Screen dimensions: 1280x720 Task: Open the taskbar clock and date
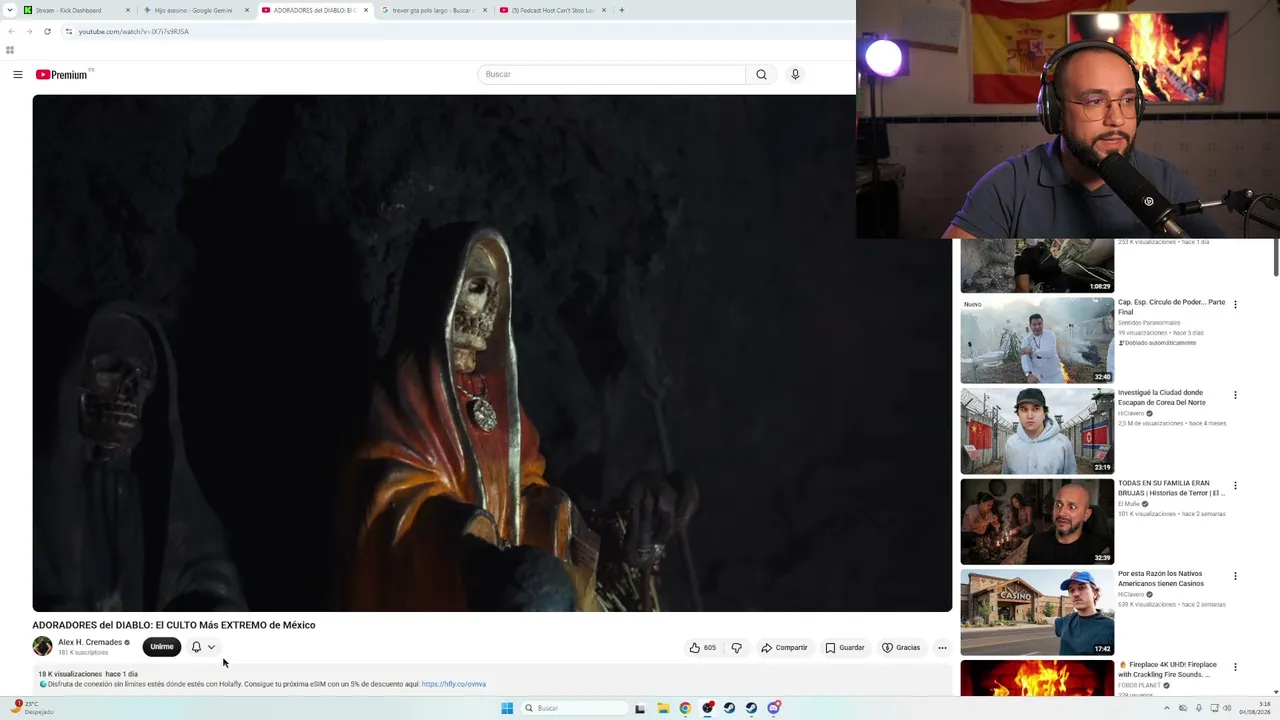pyautogui.click(x=1255, y=708)
